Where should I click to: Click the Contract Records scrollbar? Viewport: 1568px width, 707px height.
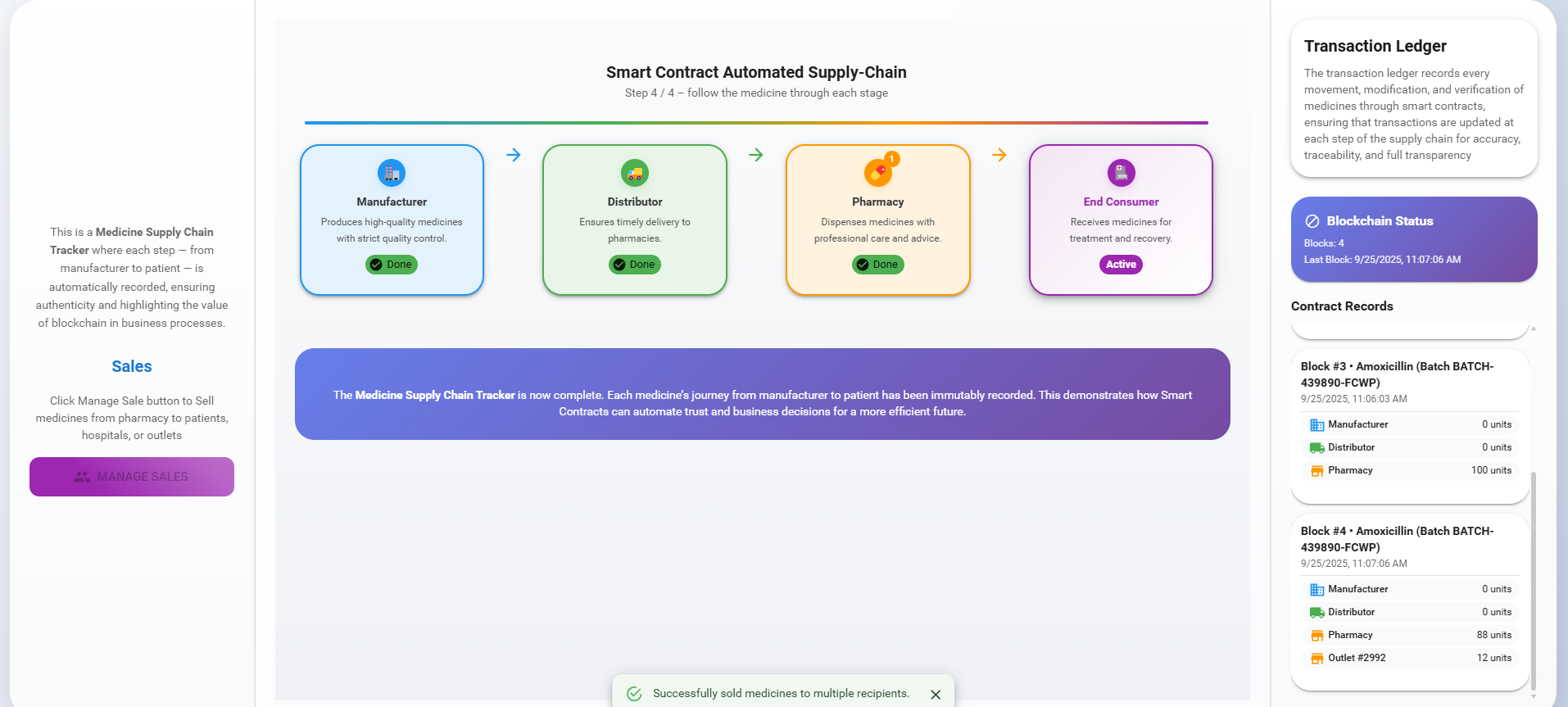1533,573
